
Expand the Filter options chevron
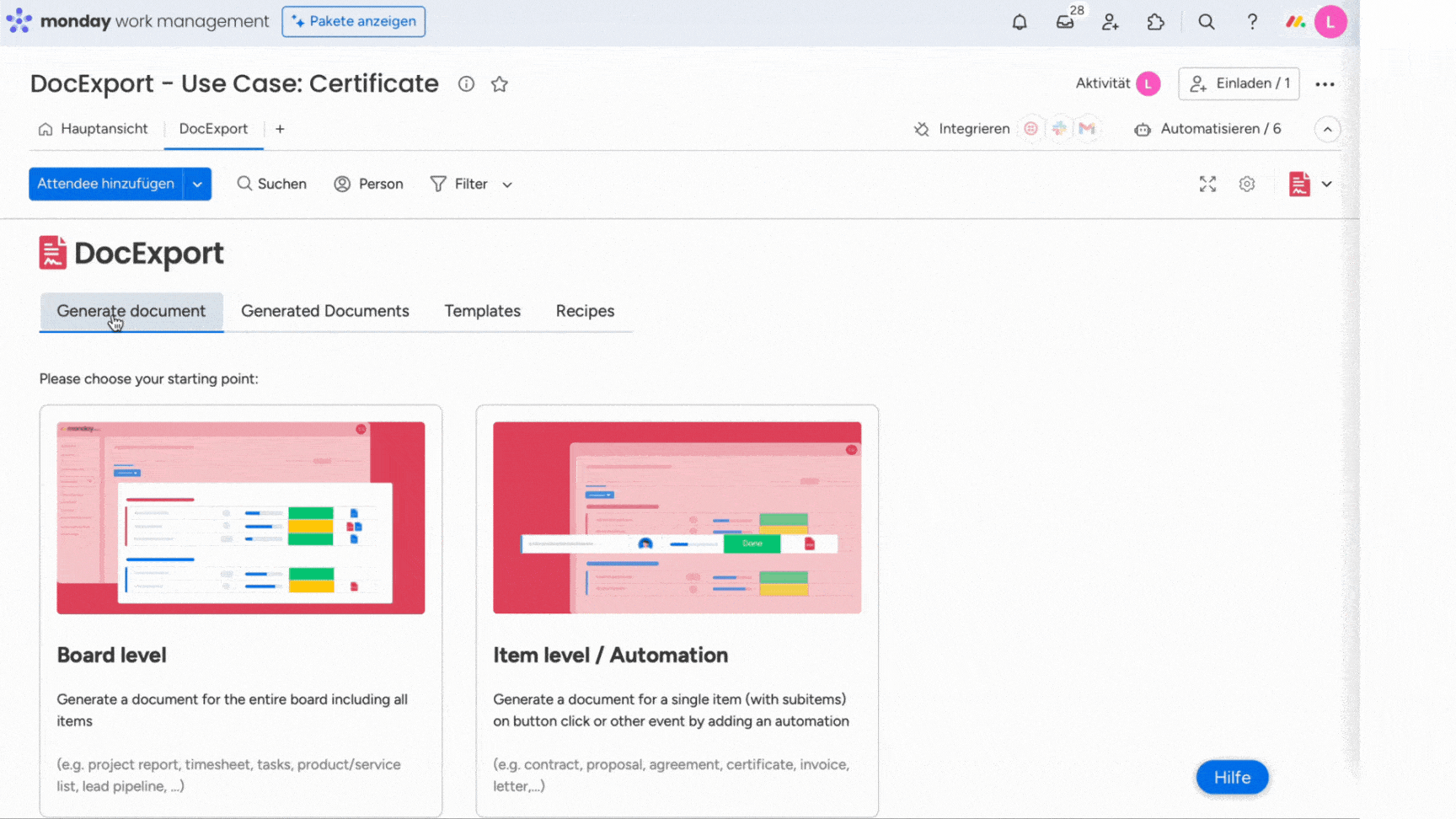tap(507, 185)
